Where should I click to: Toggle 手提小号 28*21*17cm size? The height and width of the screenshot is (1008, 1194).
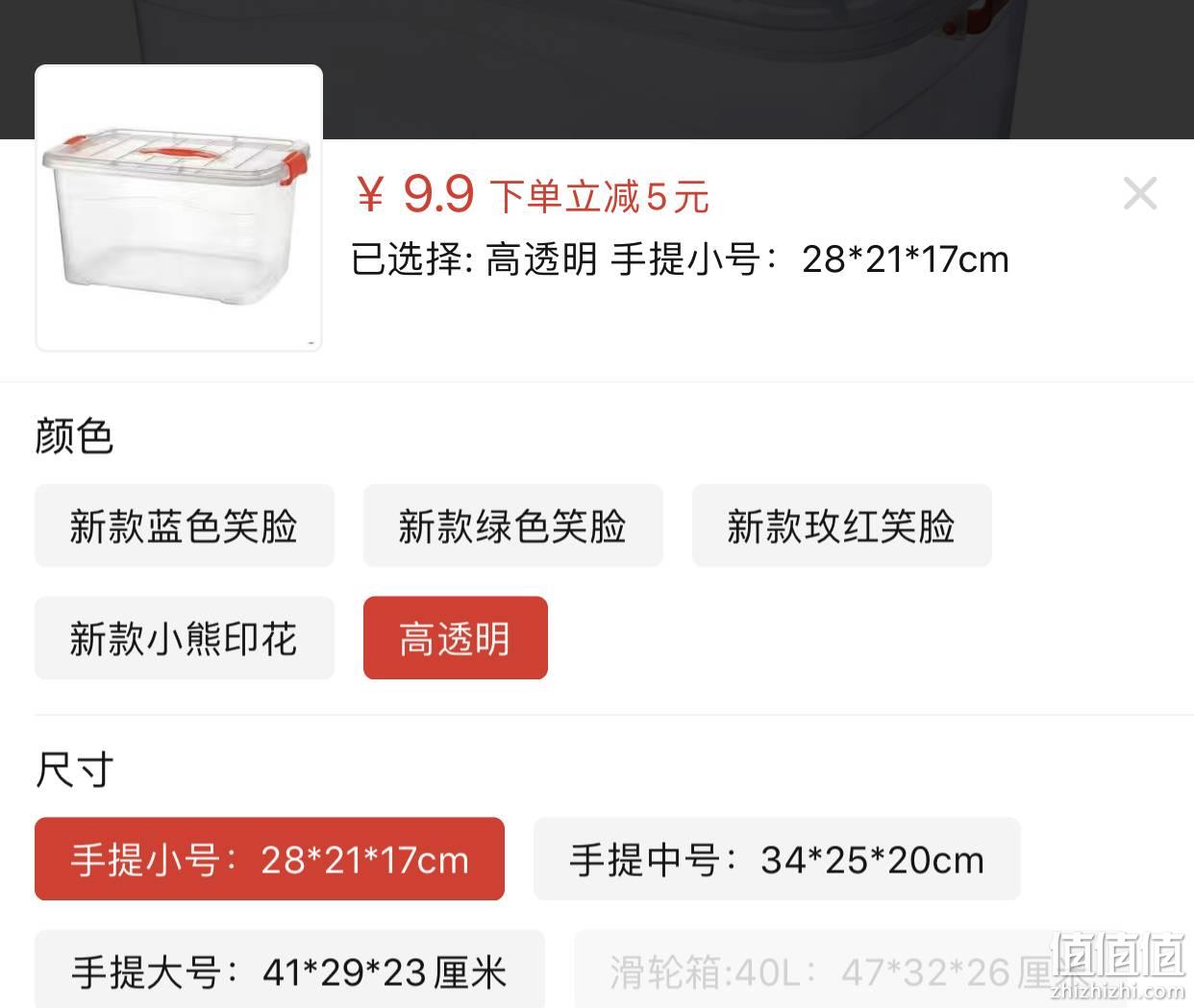[x=269, y=859]
